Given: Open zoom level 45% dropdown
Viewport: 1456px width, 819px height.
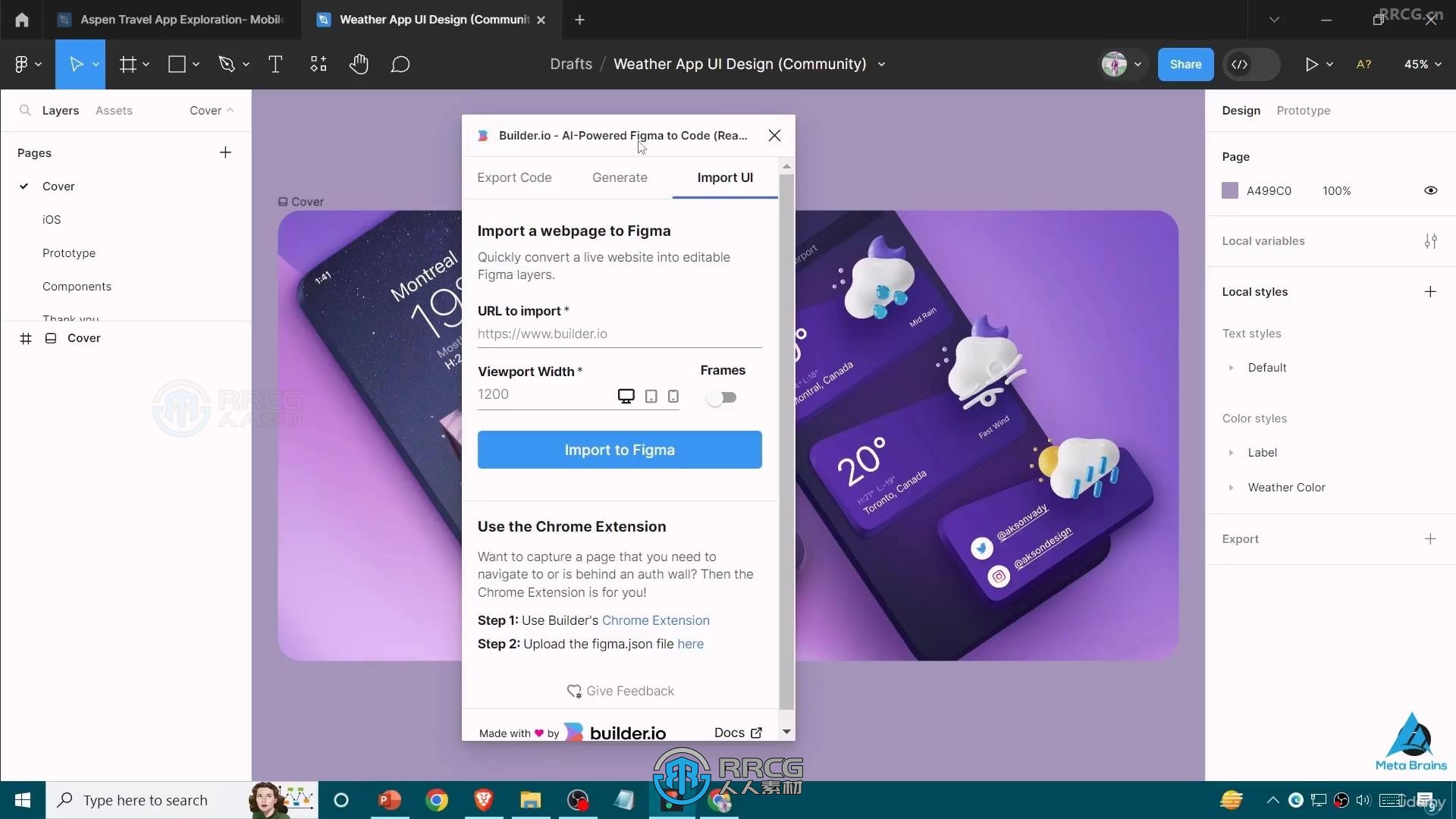Looking at the screenshot, I should point(1422,64).
